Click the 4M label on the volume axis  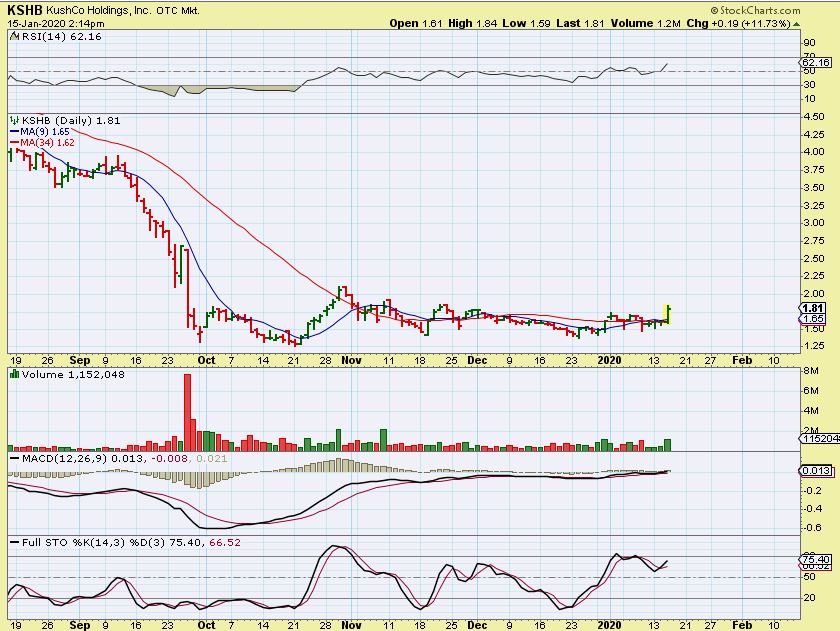[811, 411]
